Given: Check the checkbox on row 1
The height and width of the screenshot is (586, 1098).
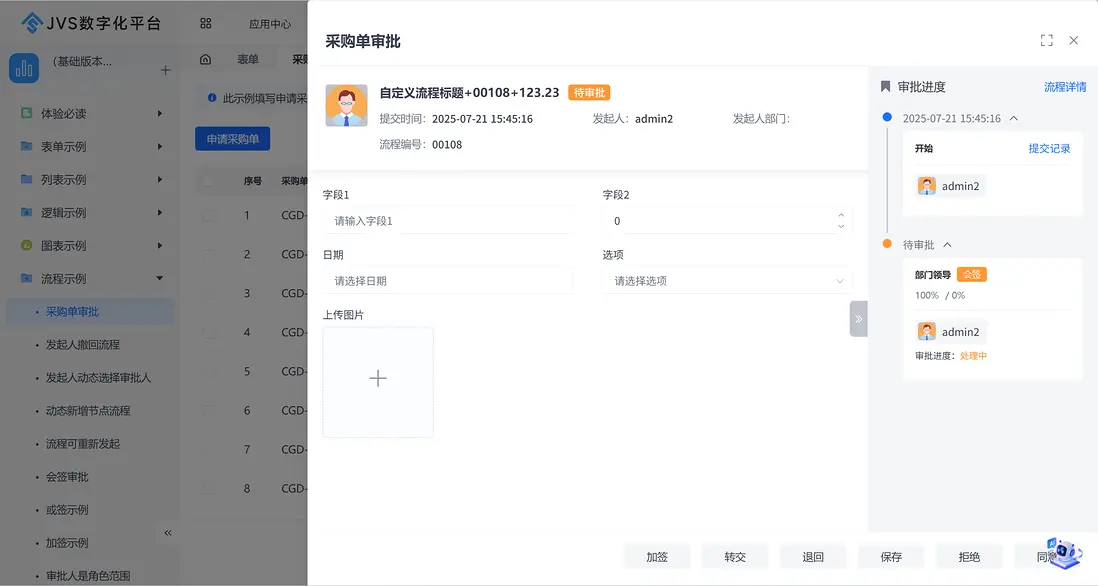Looking at the screenshot, I should pos(209,215).
